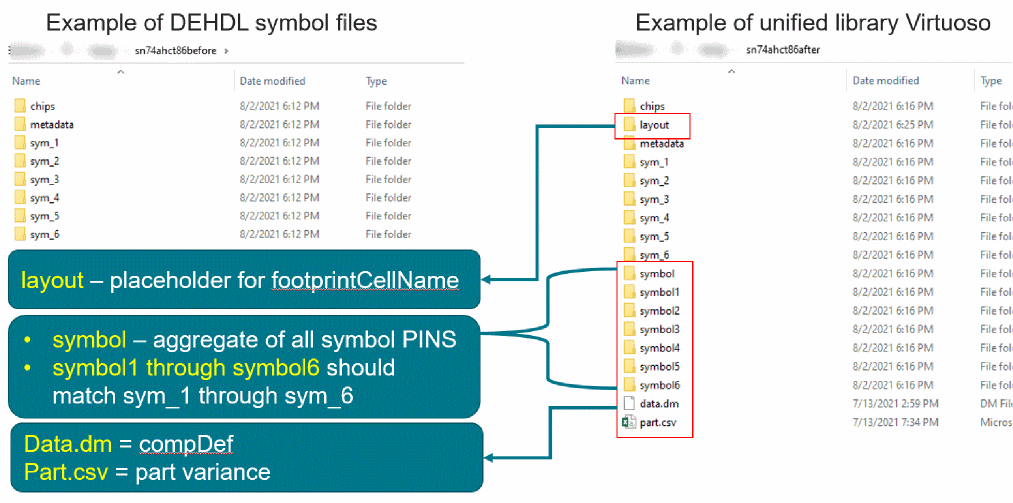Screen dimensions: 1013x503
Task: Select the part.csv Excel file icon
Action: [629, 423]
